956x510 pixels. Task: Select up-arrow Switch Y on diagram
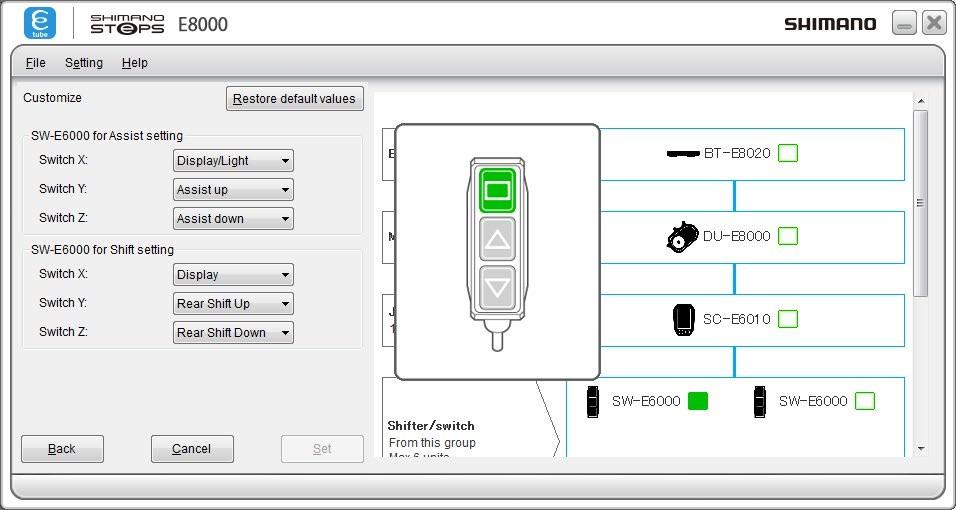[x=497, y=239]
